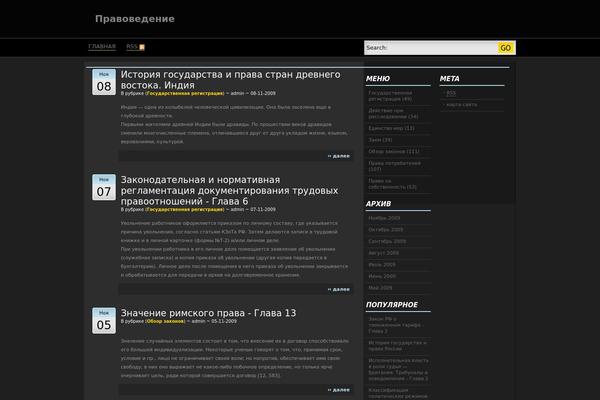Viewport: 600px width, 400px height.
Task: Open Обзор законов category in римского права post meta
Action: click(x=165, y=321)
